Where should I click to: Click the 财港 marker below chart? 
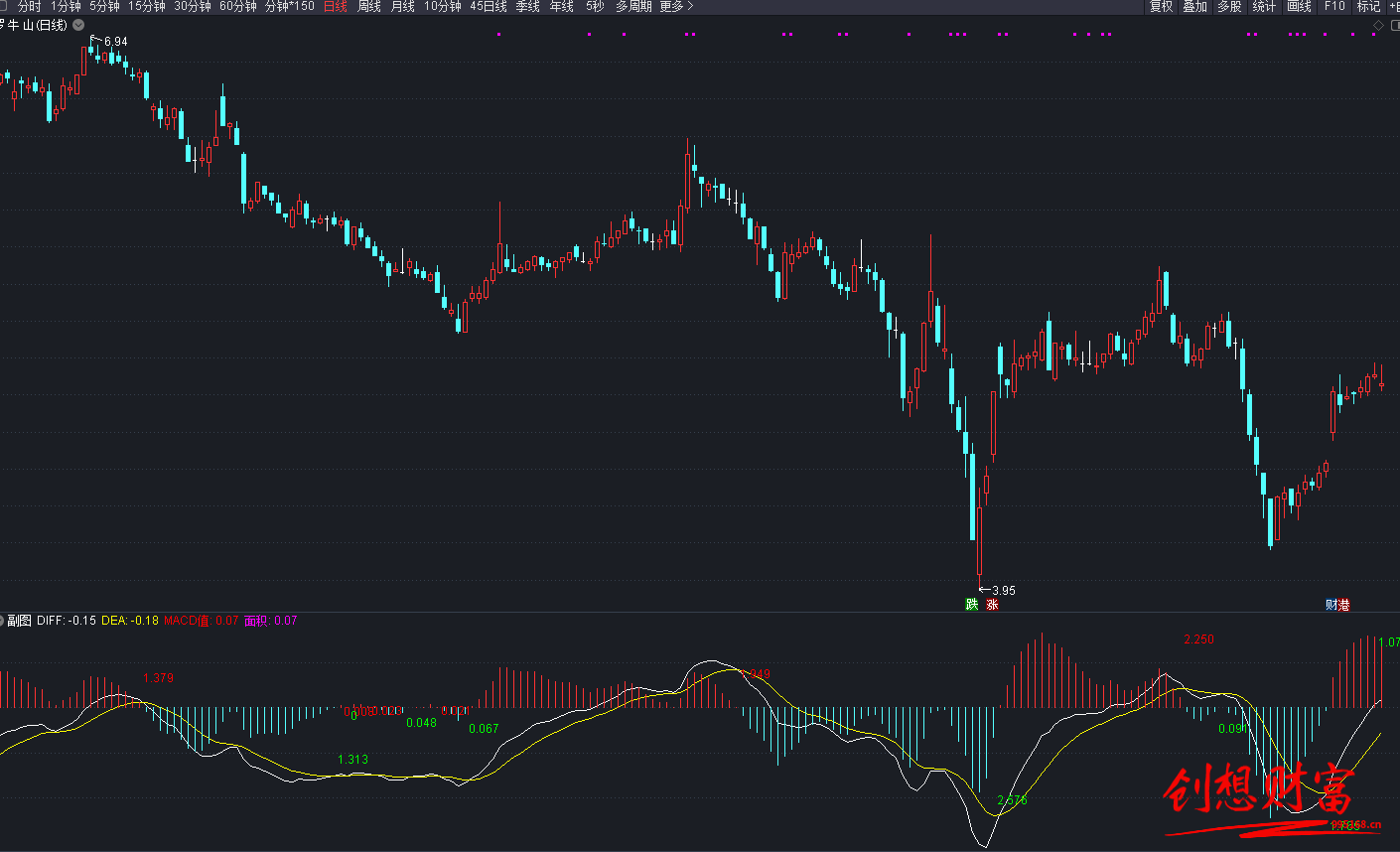(x=1337, y=604)
